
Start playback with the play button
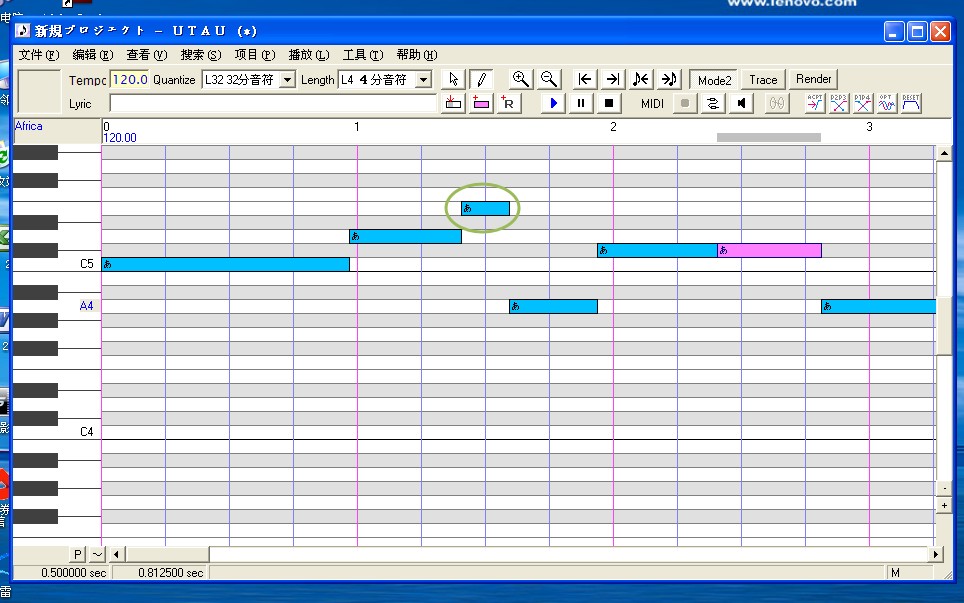click(553, 103)
